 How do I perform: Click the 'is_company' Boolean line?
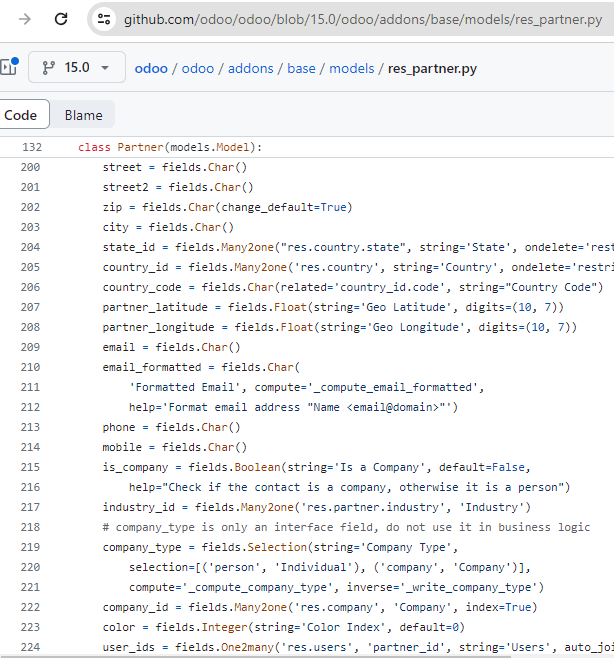click(x=316, y=467)
